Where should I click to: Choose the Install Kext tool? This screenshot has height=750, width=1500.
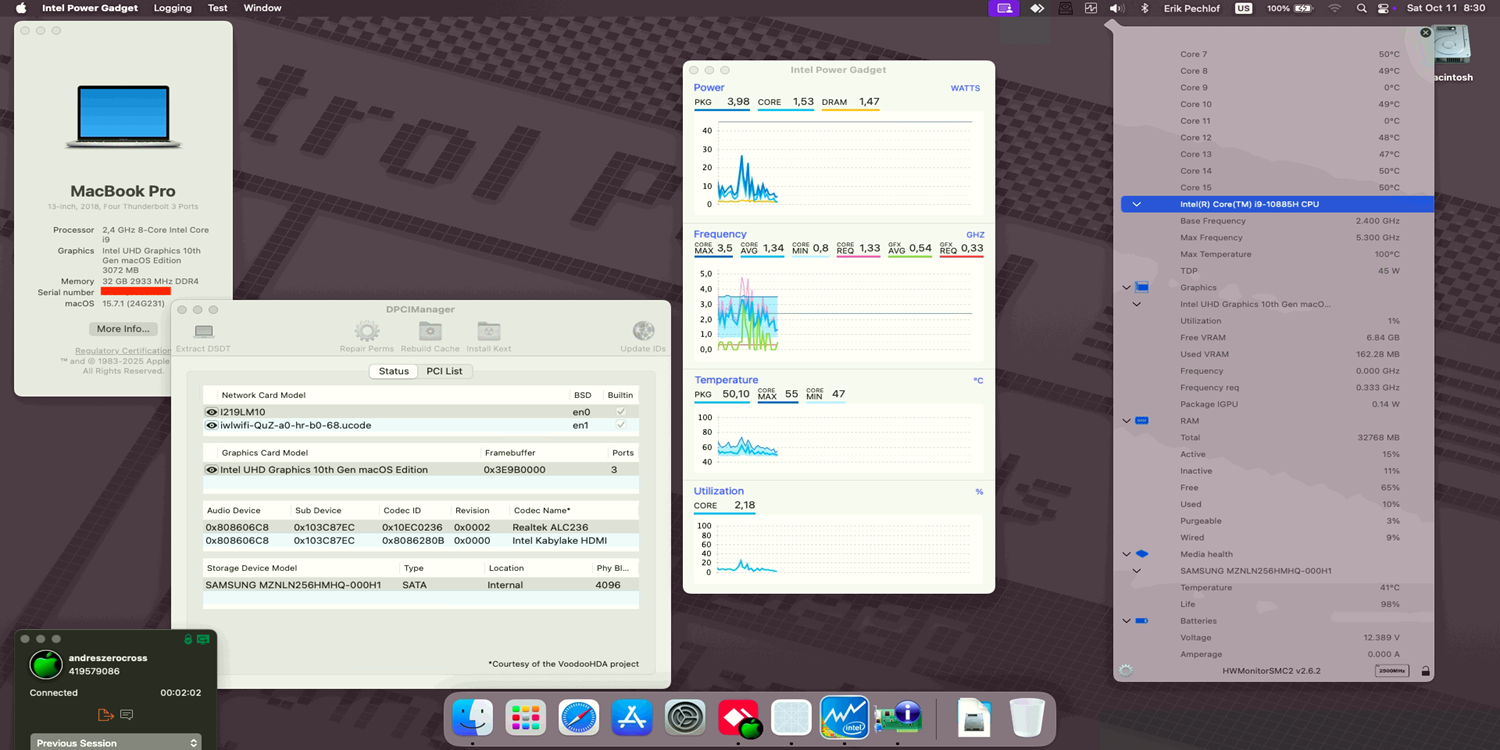488,334
